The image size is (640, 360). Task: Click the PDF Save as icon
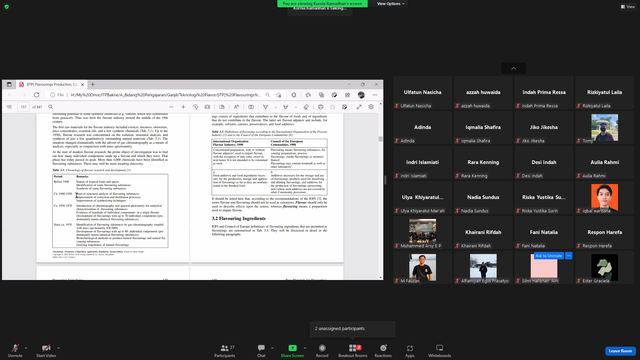tap(344, 107)
